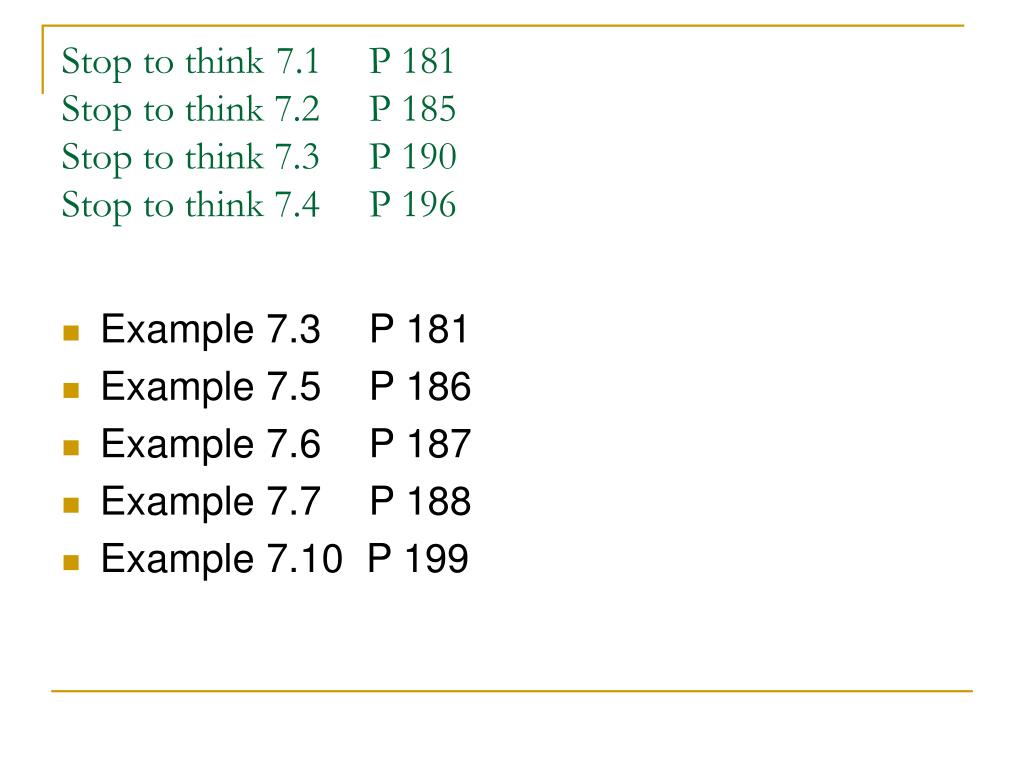Click page reference P 188

point(420,501)
